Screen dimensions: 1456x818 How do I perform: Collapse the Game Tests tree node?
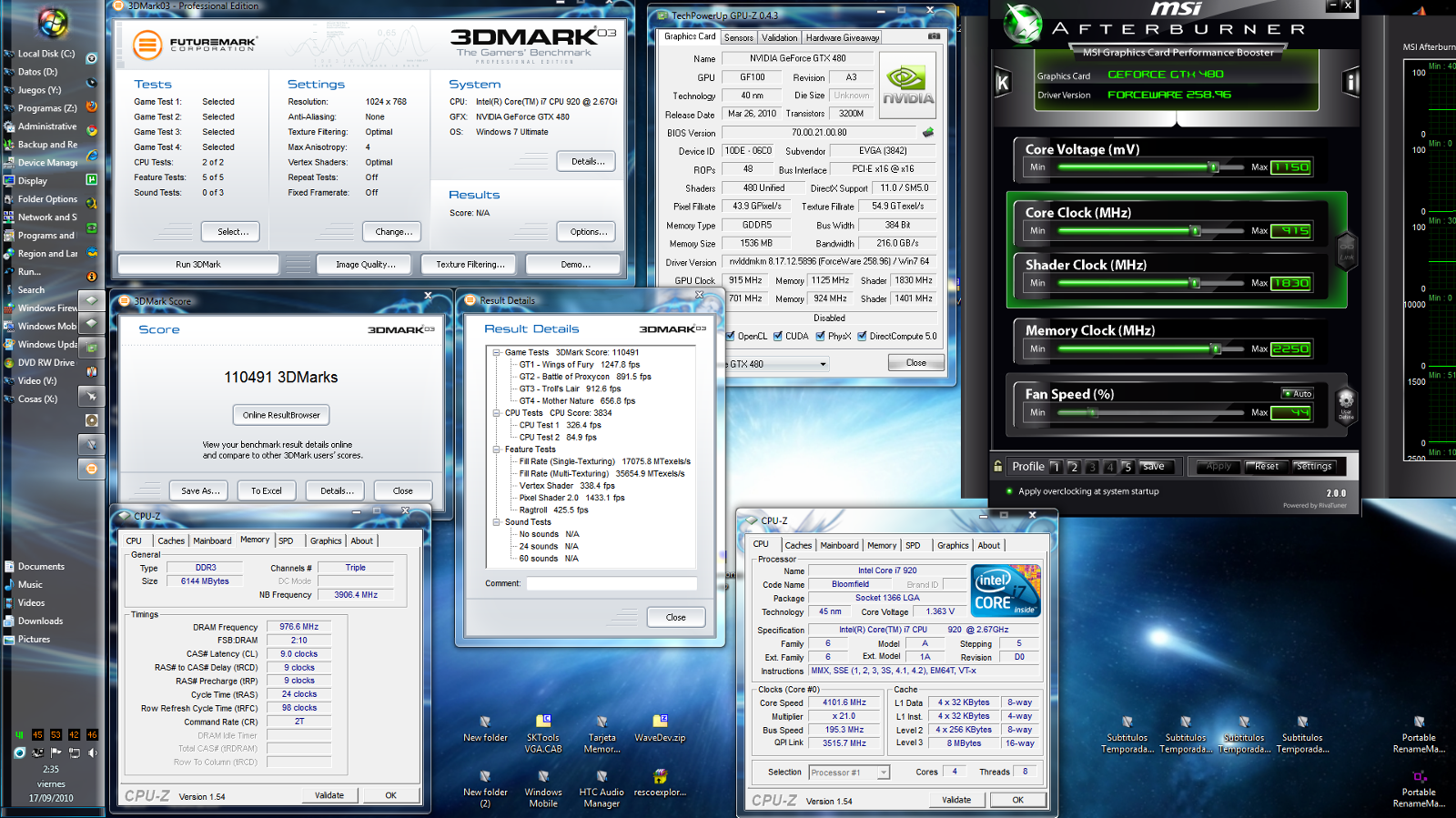(x=497, y=352)
